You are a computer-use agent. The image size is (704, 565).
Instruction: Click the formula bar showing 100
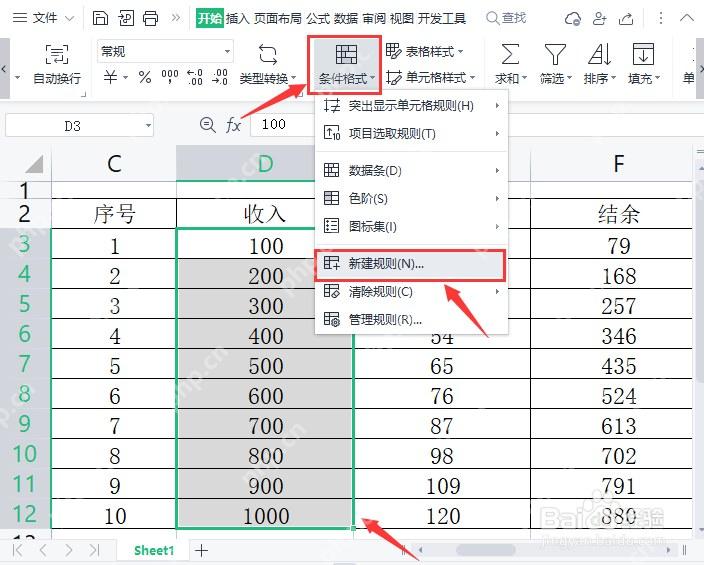pos(283,124)
